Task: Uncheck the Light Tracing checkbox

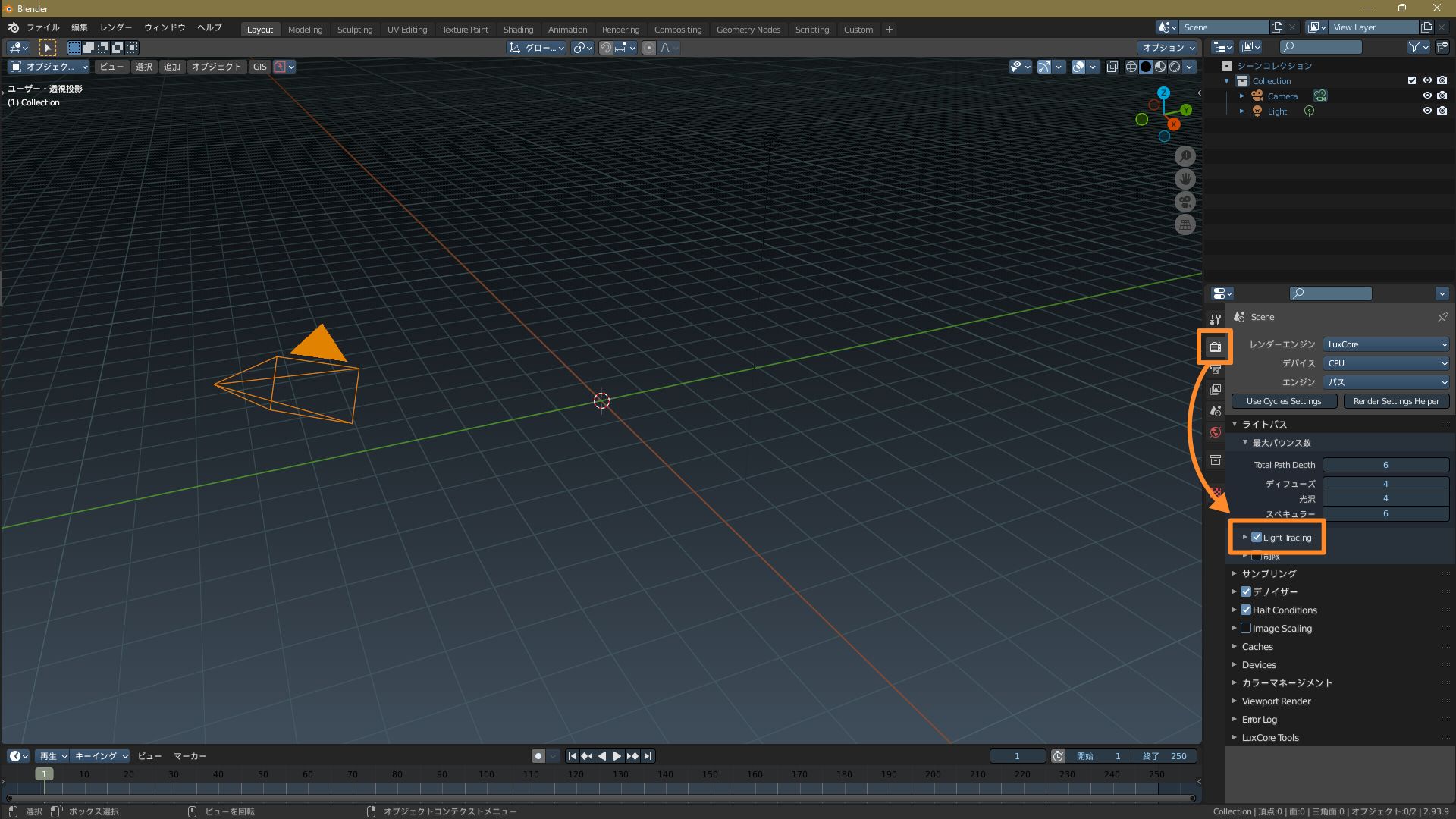Action: point(1257,537)
